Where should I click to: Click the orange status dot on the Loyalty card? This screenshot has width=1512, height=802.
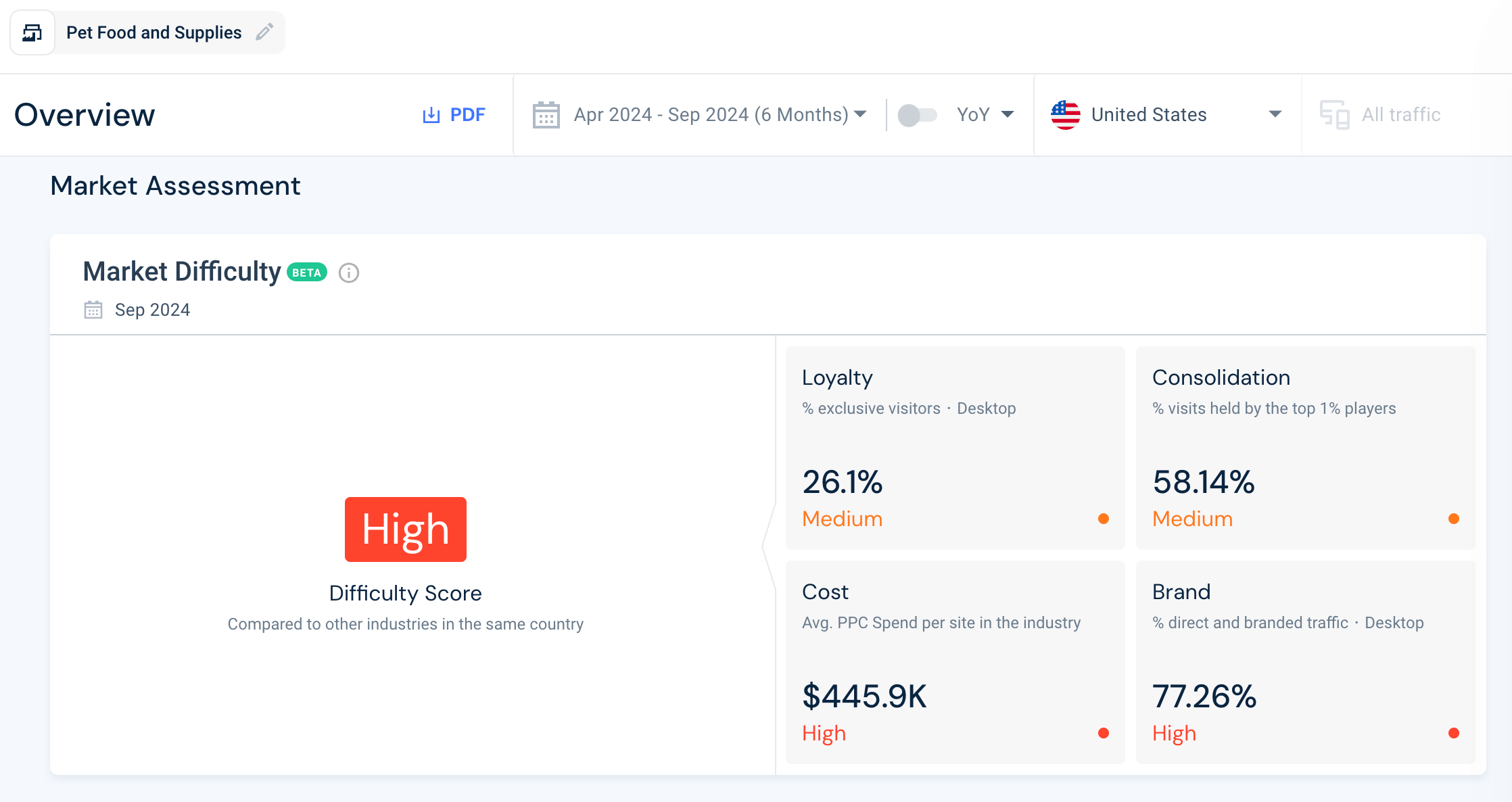(x=1103, y=519)
